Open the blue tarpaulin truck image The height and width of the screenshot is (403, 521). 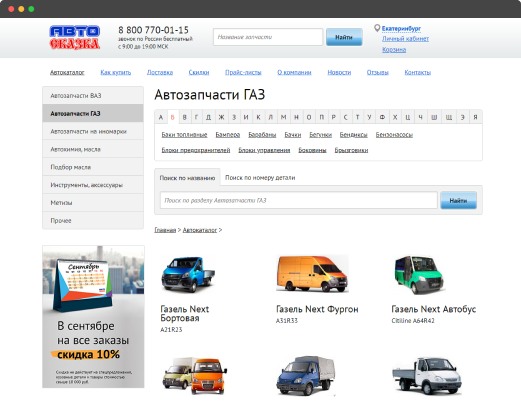click(306, 376)
